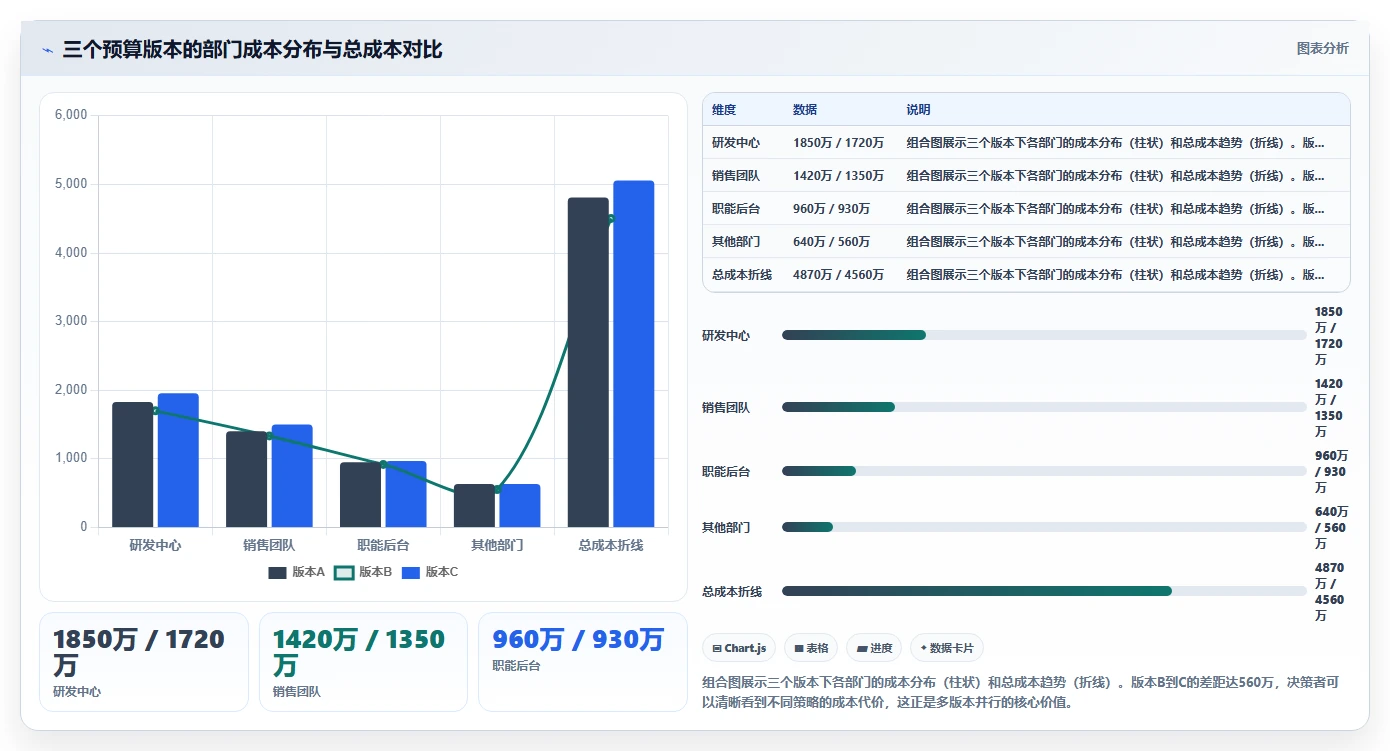Click the 其他部门 progress bar
The image size is (1390, 751).
click(x=1044, y=527)
